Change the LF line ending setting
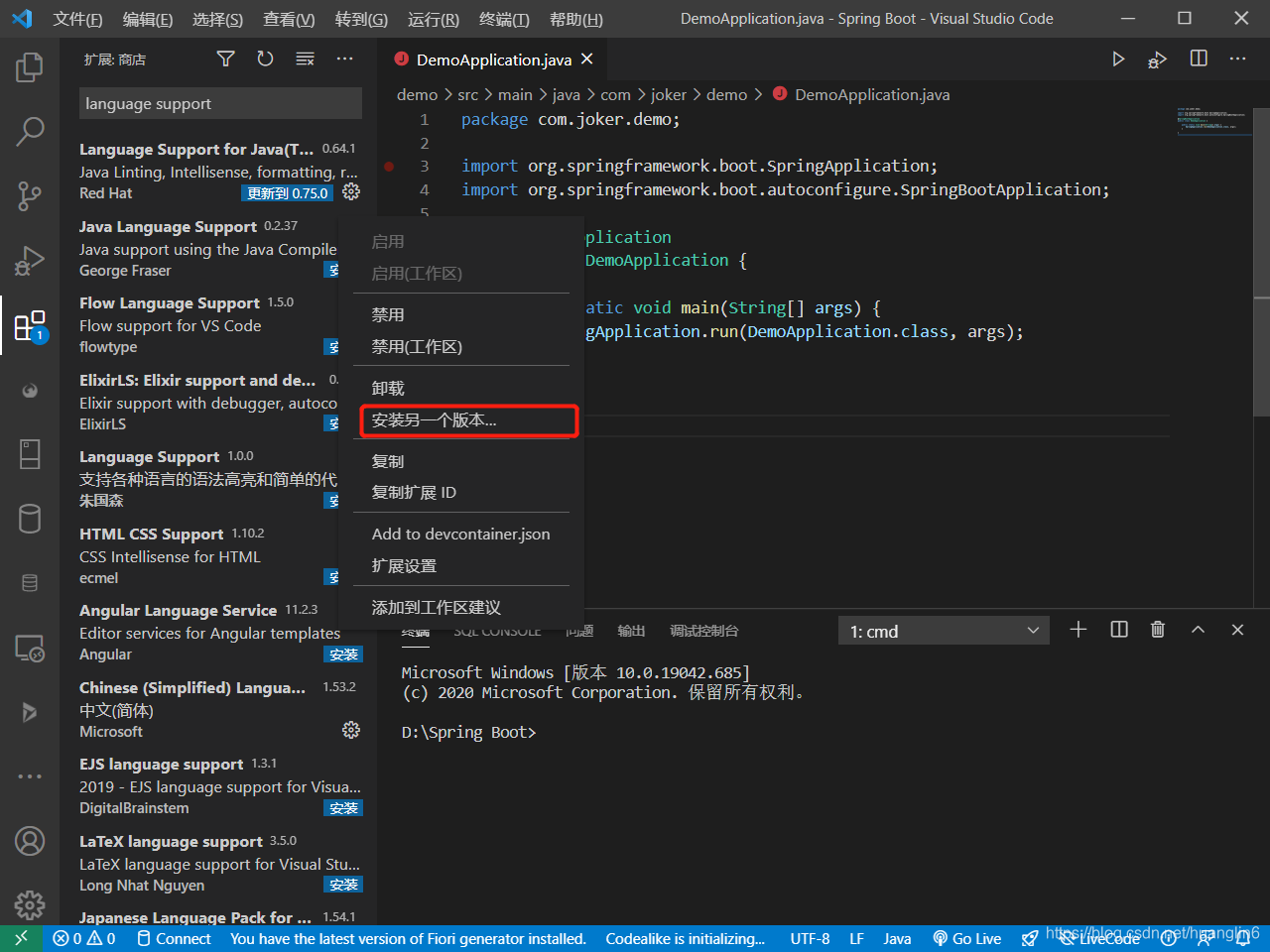1270x952 pixels. (x=856, y=938)
